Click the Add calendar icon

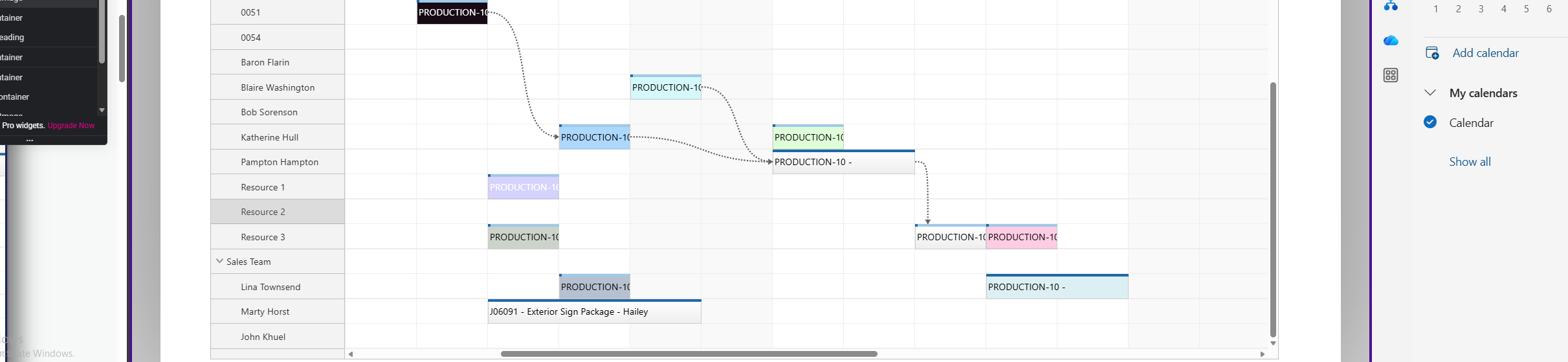(1432, 53)
